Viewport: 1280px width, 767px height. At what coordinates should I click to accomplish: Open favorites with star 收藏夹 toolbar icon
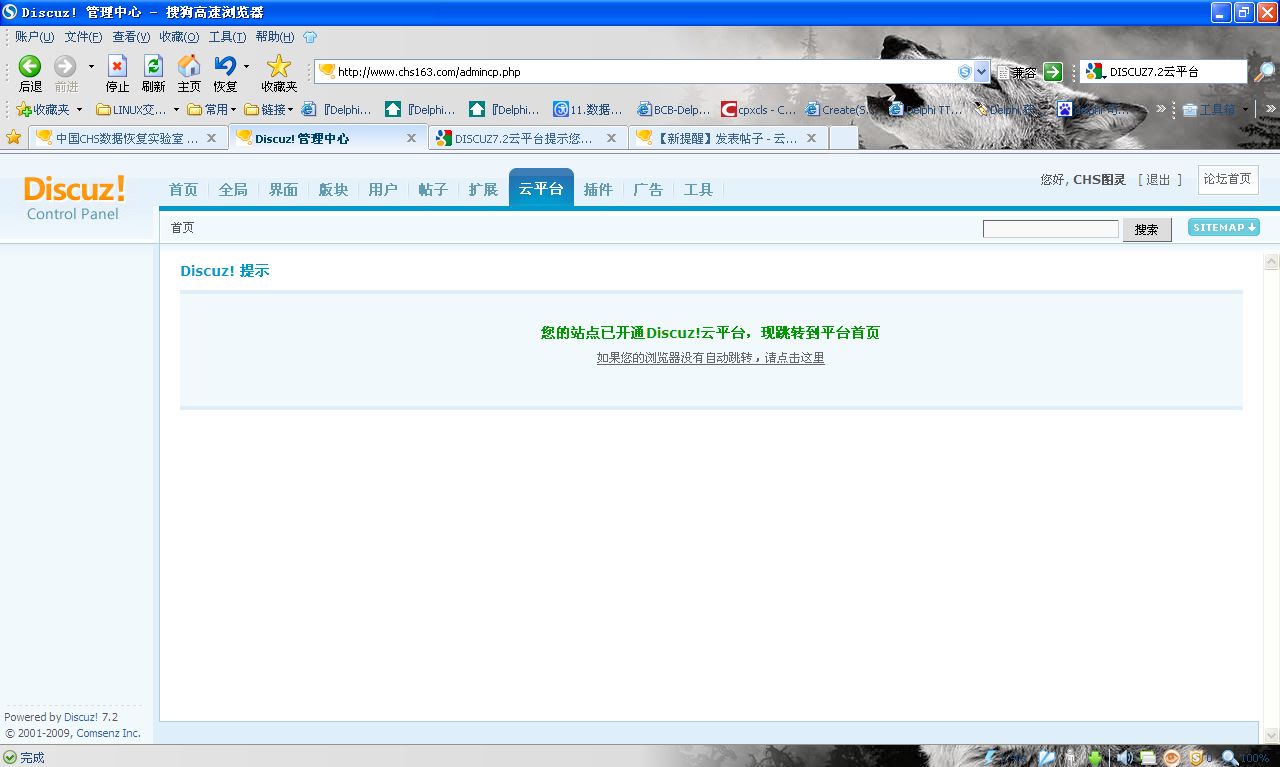click(x=279, y=67)
